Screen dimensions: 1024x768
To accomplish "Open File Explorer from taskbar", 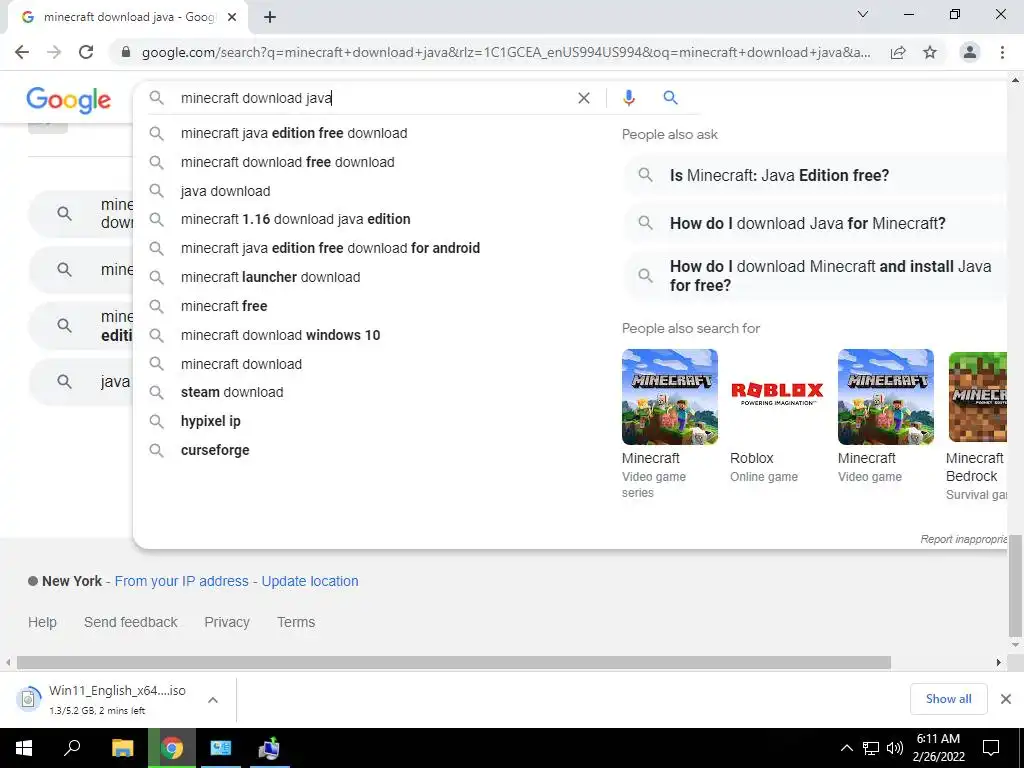I will pyautogui.click(x=122, y=748).
